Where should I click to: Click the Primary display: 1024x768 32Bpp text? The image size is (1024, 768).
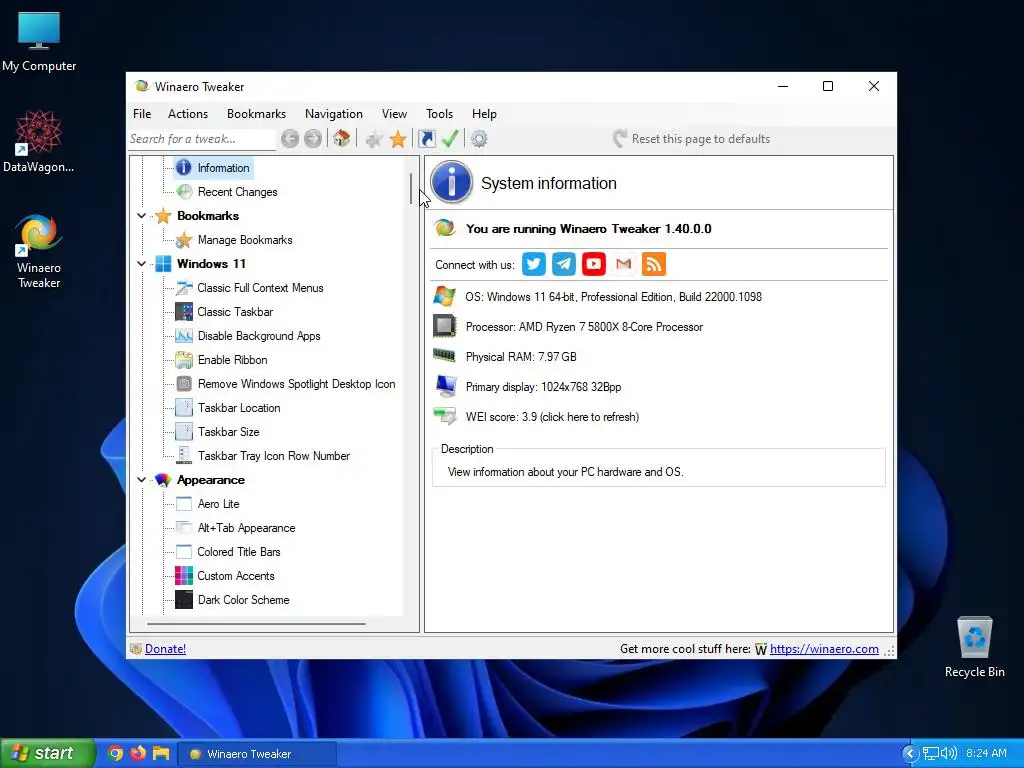[x=543, y=387]
